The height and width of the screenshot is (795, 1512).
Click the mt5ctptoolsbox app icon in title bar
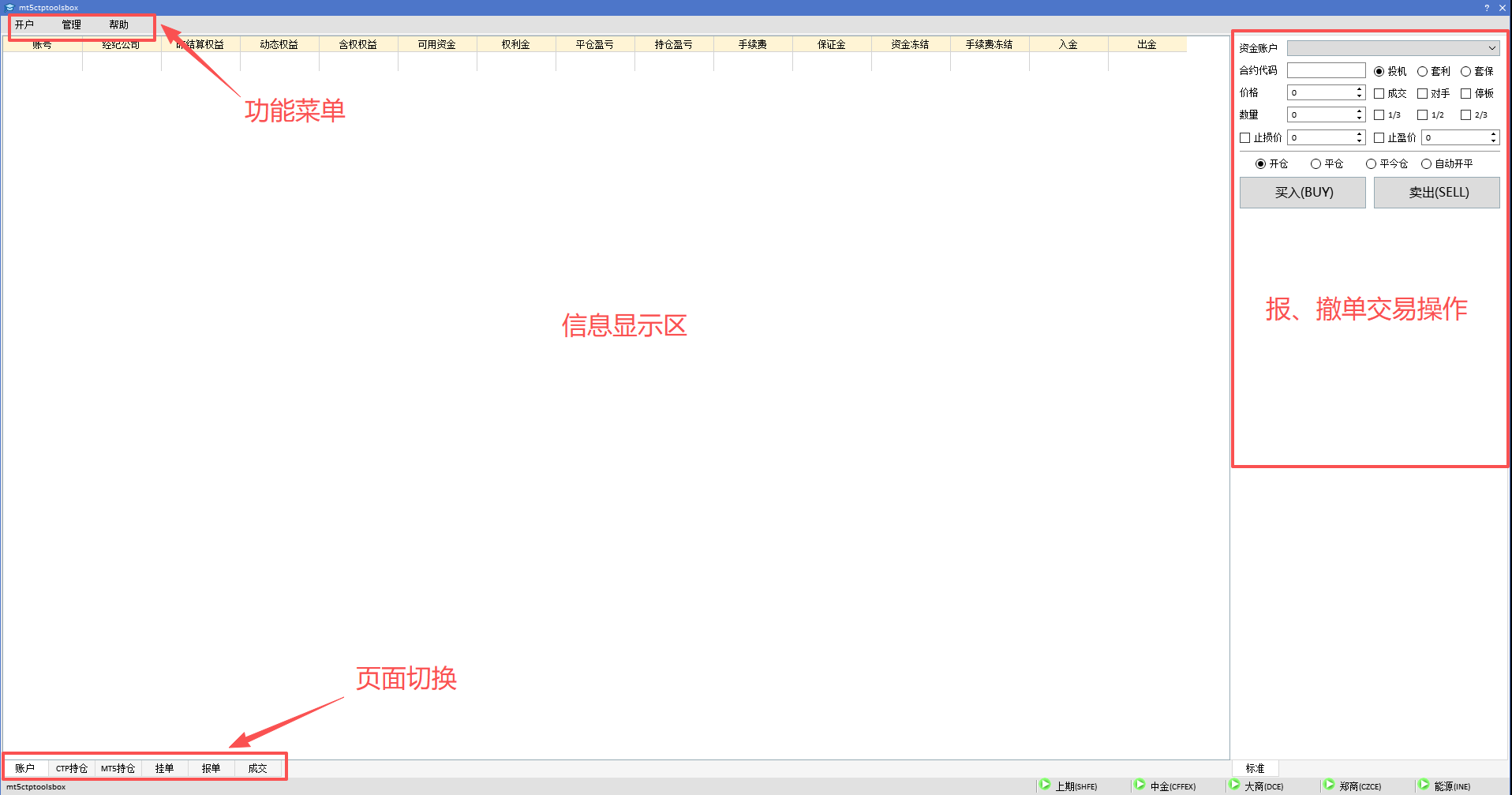[9, 8]
